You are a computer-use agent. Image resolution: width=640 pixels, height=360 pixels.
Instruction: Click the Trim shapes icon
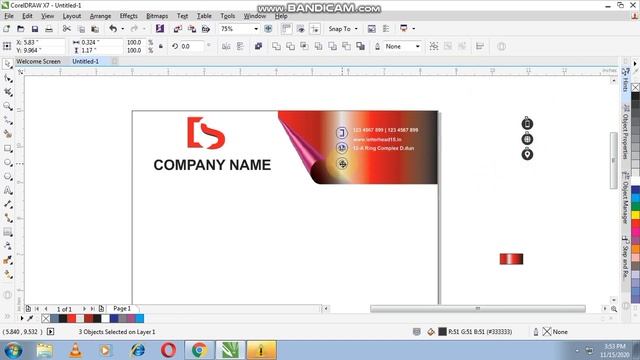(x=290, y=46)
